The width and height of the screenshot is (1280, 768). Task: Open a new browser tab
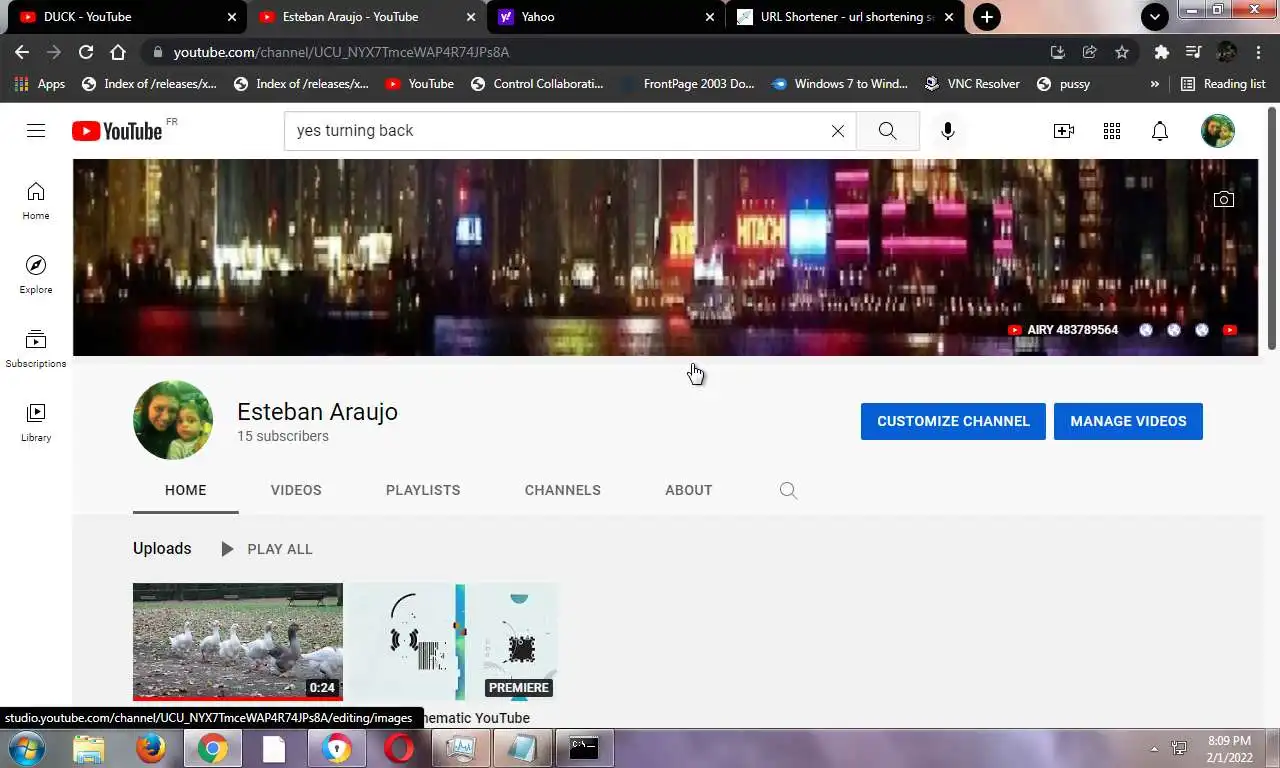(x=987, y=17)
